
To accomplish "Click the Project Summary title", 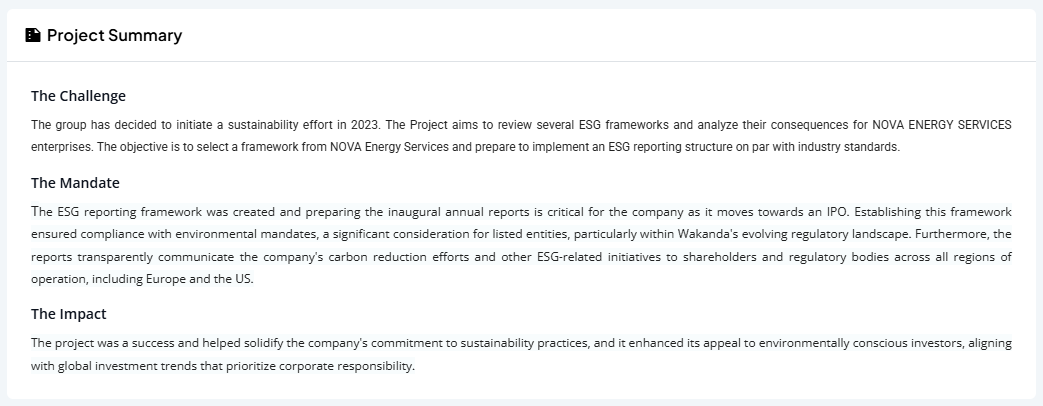I will pyautogui.click(x=114, y=35).
